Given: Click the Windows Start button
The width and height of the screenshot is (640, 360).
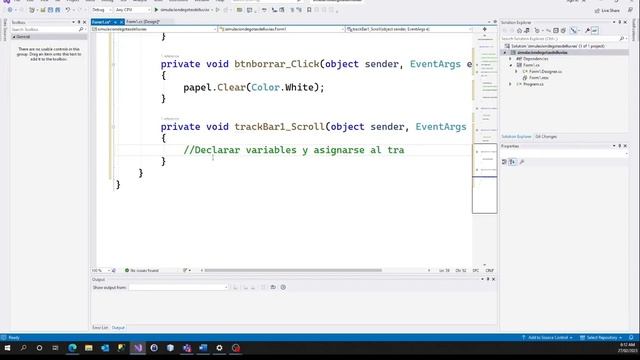Looking at the screenshot, I should coord(7,348).
